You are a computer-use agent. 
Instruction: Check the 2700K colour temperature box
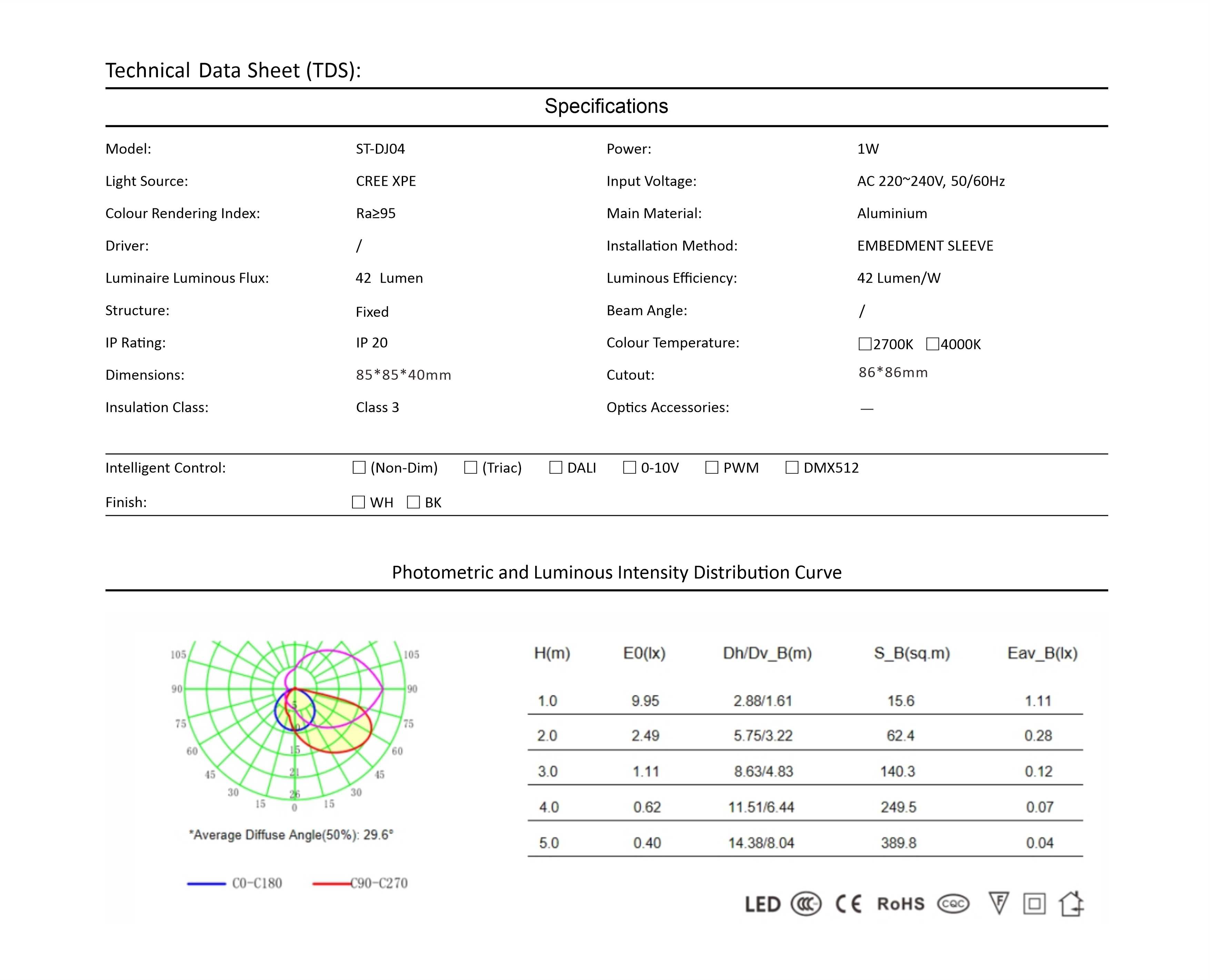(864, 344)
